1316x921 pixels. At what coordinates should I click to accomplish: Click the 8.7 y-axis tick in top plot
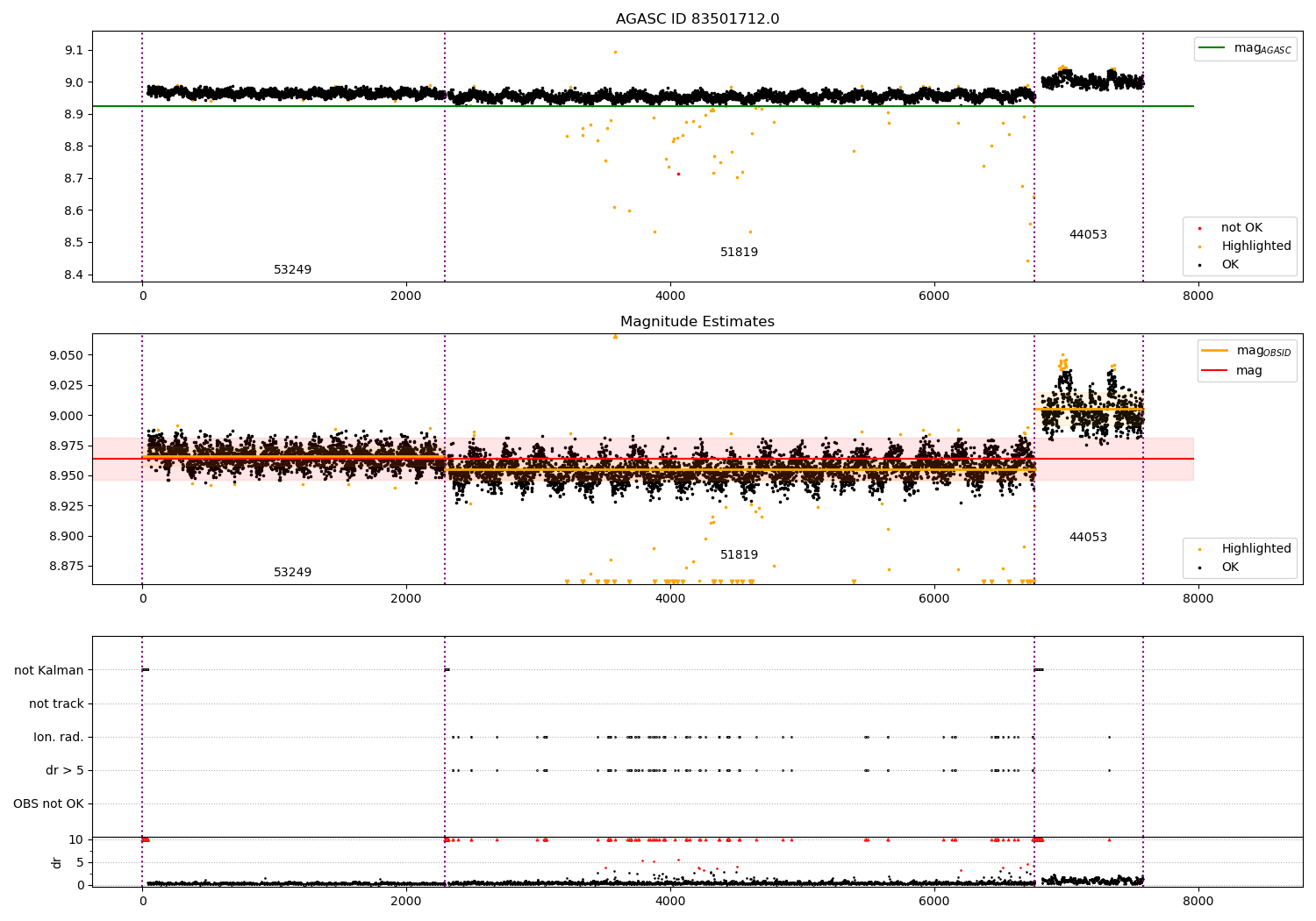click(75, 178)
